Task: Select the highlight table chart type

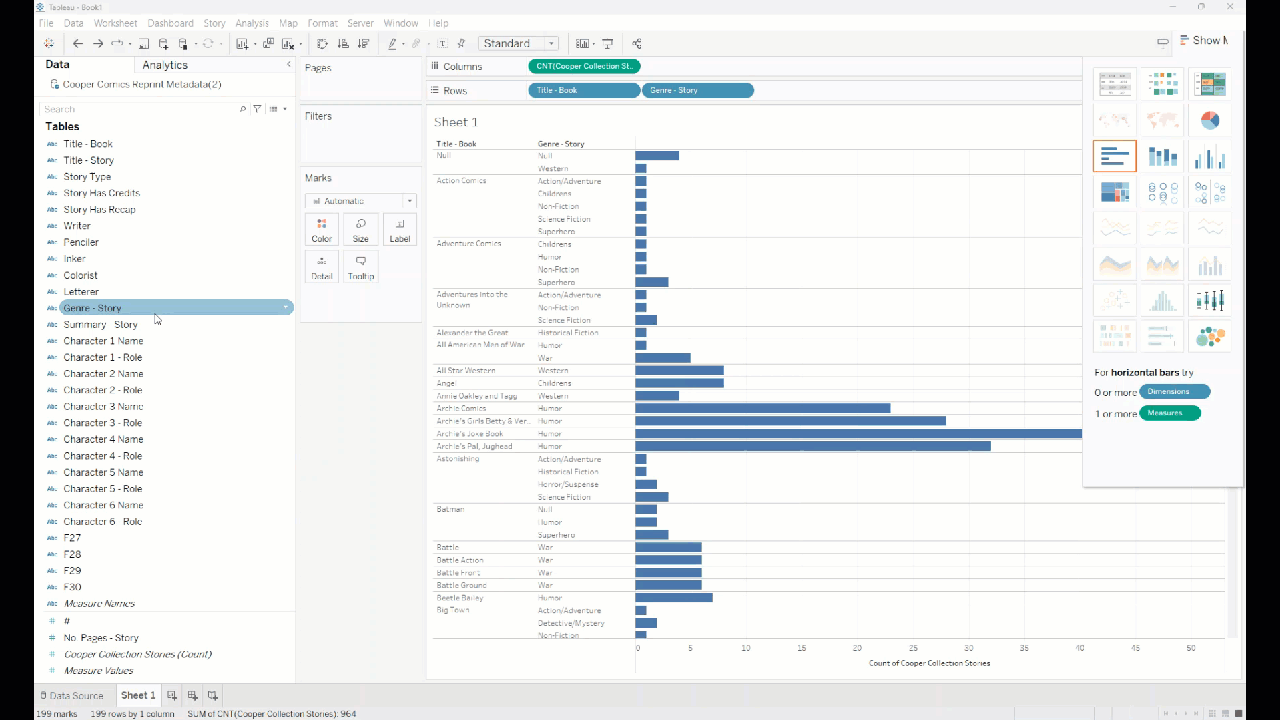Action: click(1209, 84)
